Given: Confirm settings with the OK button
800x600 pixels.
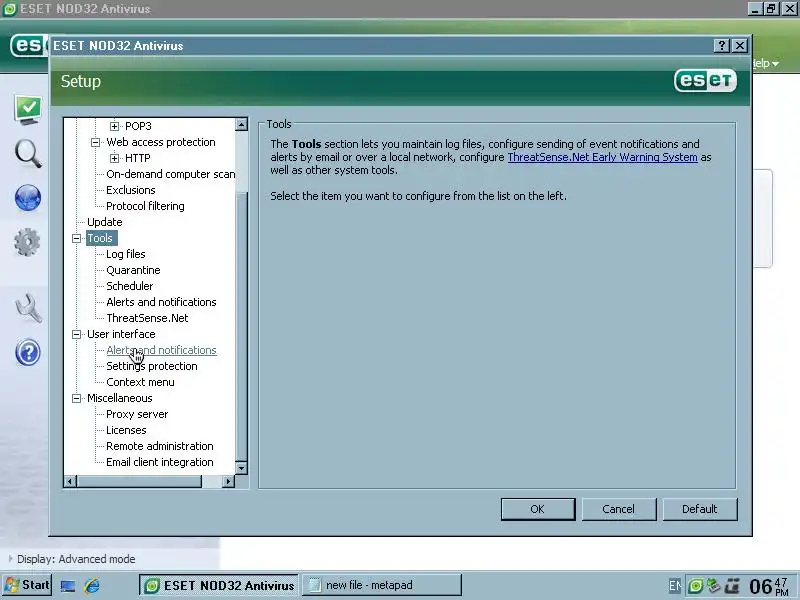Looking at the screenshot, I should pyautogui.click(x=538, y=509).
